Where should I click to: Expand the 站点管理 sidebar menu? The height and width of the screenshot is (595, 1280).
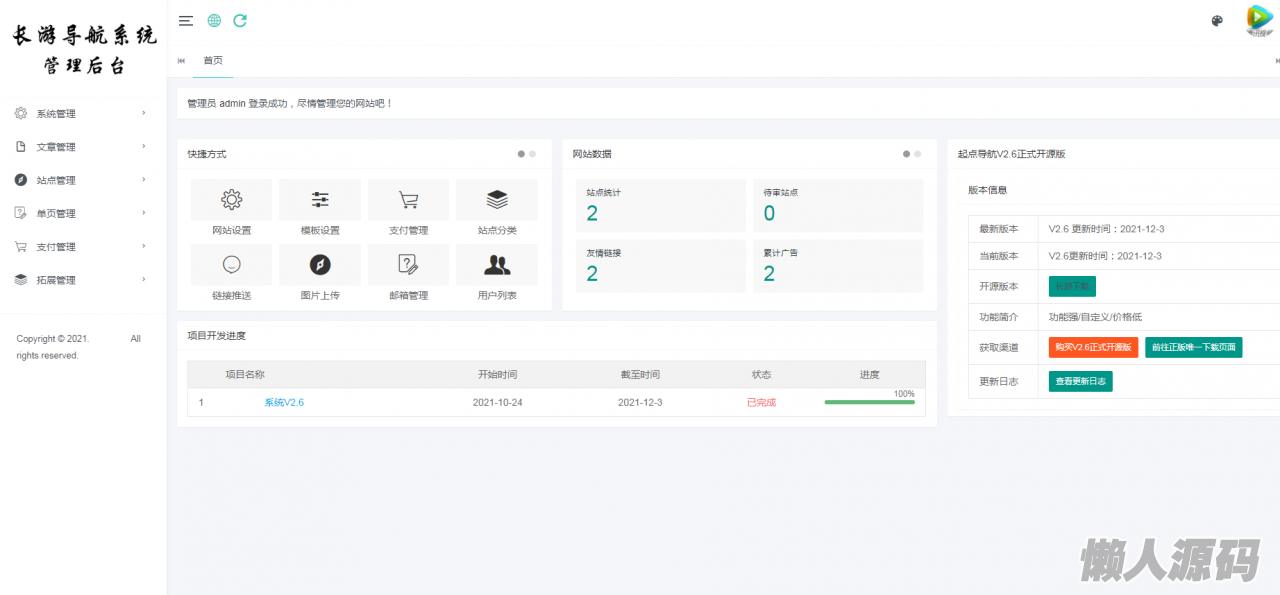(80, 180)
